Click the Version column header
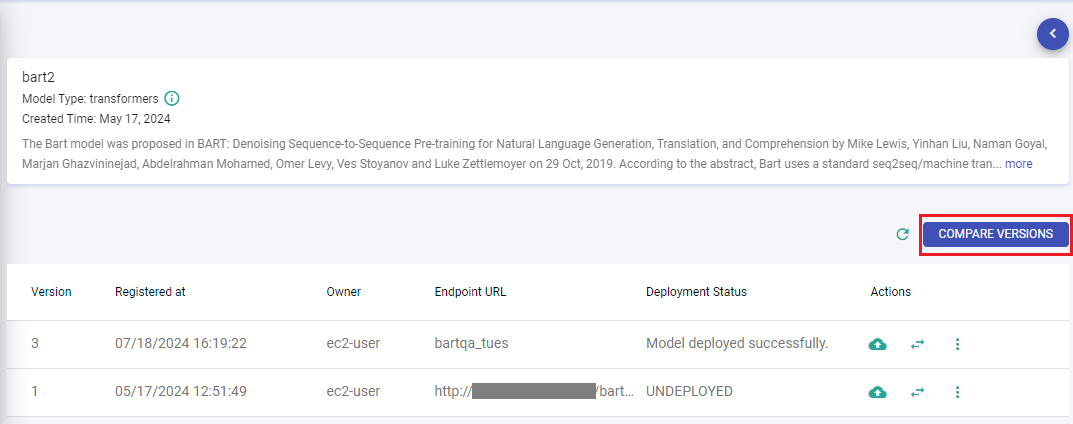This screenshot has height=424, width=1073. (x=51, y=291)
